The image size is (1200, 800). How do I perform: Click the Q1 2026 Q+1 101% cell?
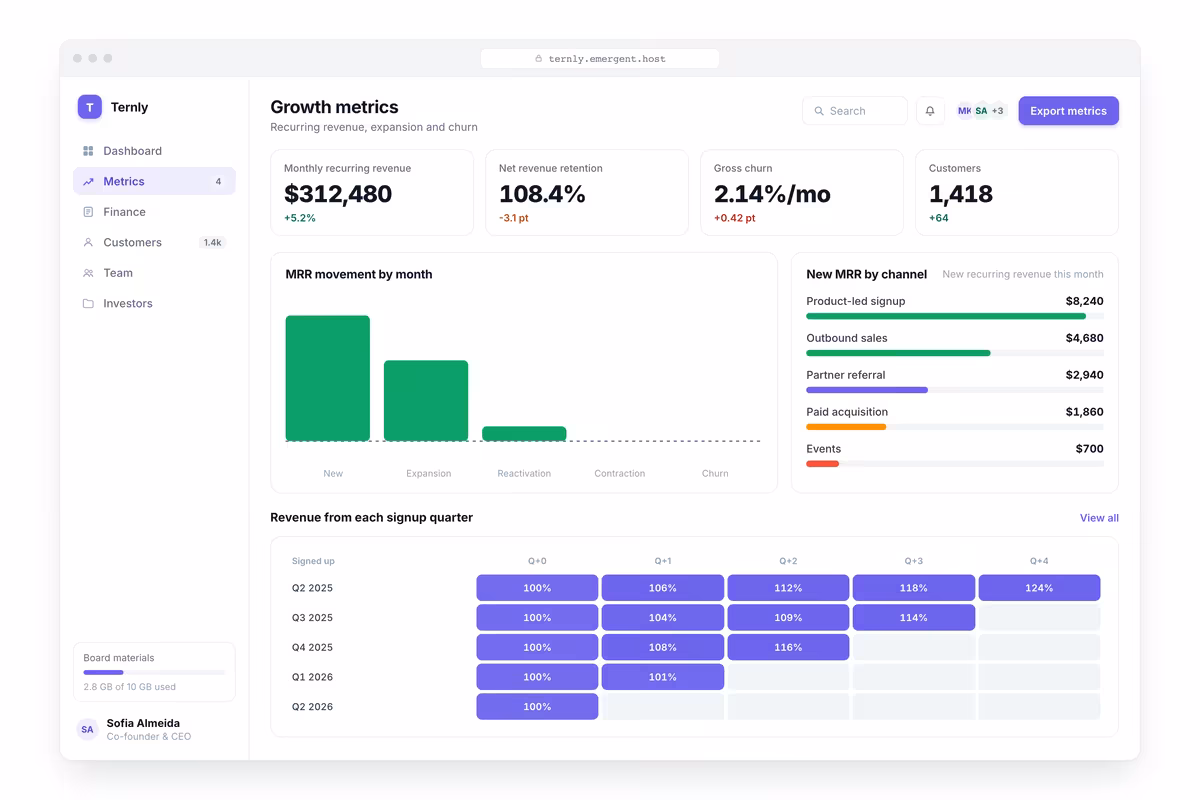pyautogui.click(x=663, y=677)
